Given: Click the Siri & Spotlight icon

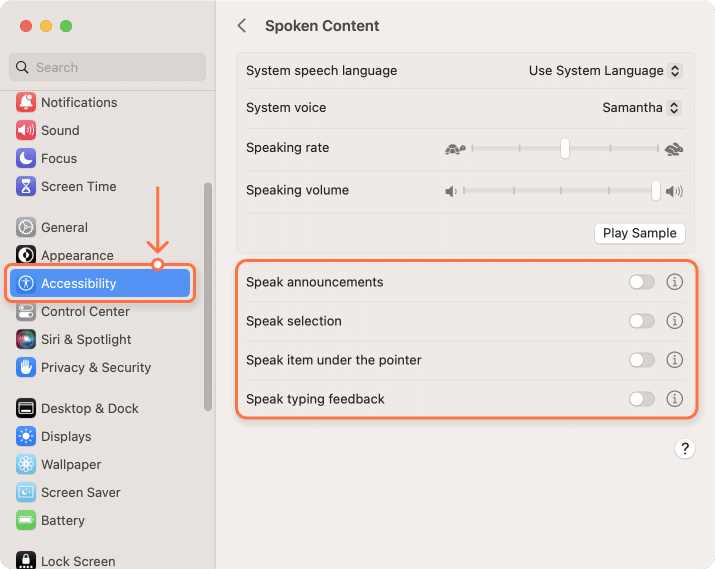Looking at the screenshot, I should [26, 340].
